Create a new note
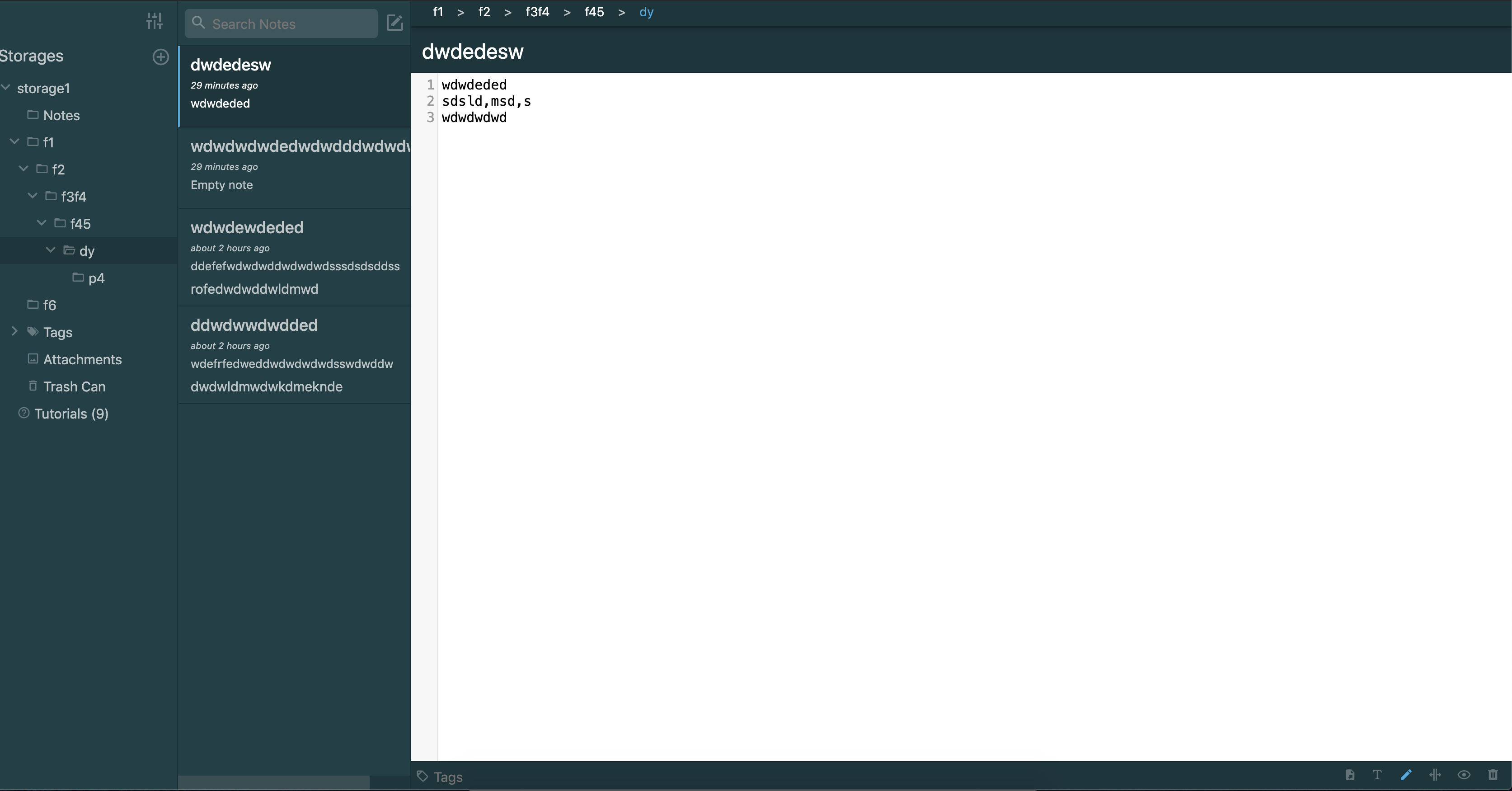Viewport: 1512px width, 791px height. coord(395,24)
